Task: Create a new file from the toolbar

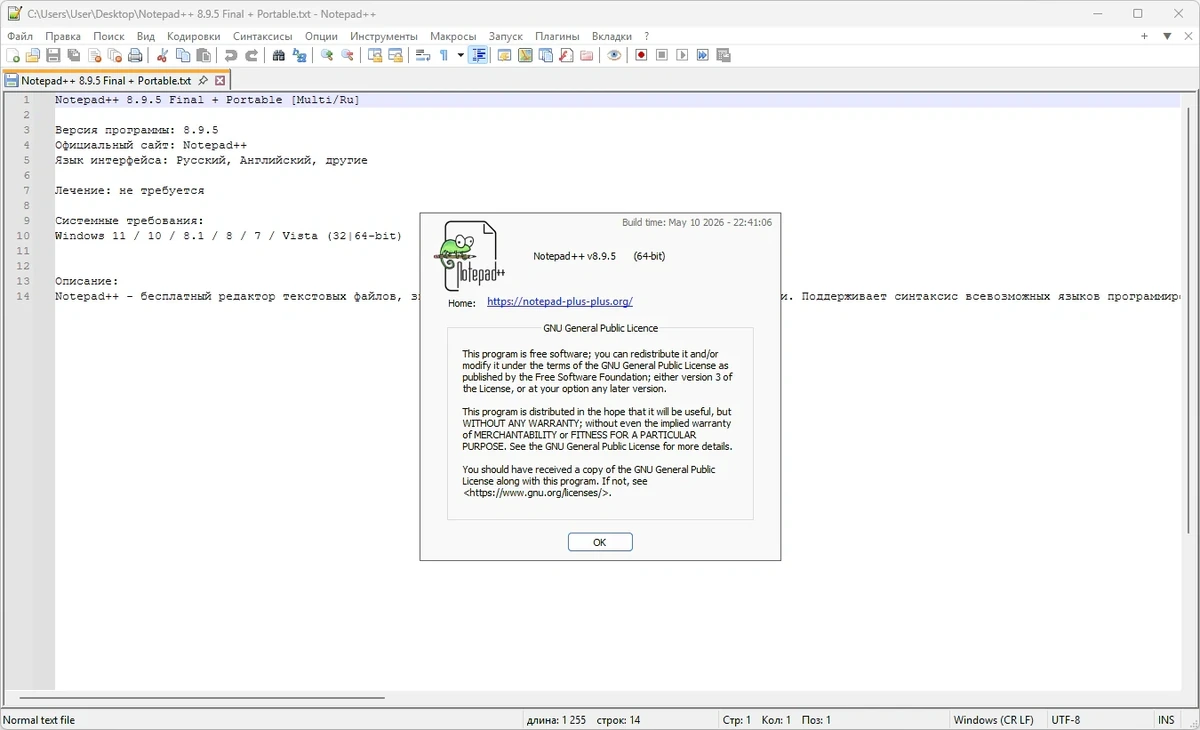Action: click(13, 55)
